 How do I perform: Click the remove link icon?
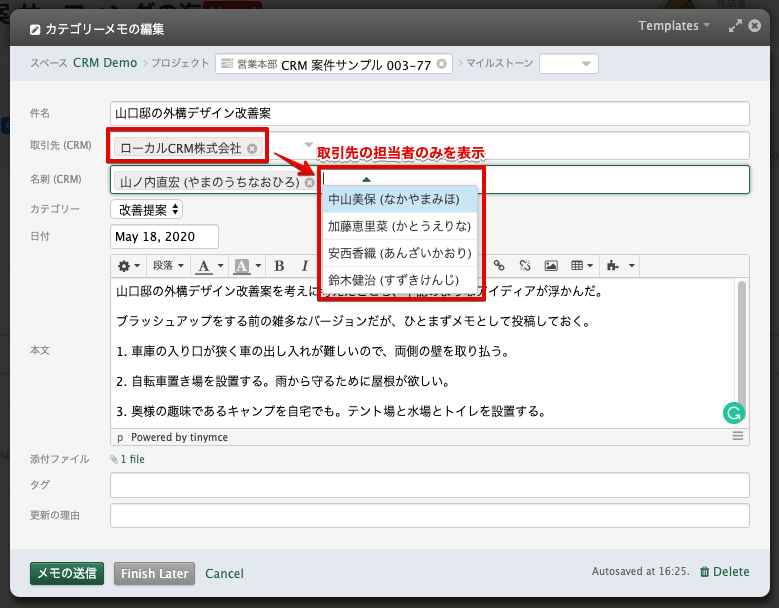[524, 266]
